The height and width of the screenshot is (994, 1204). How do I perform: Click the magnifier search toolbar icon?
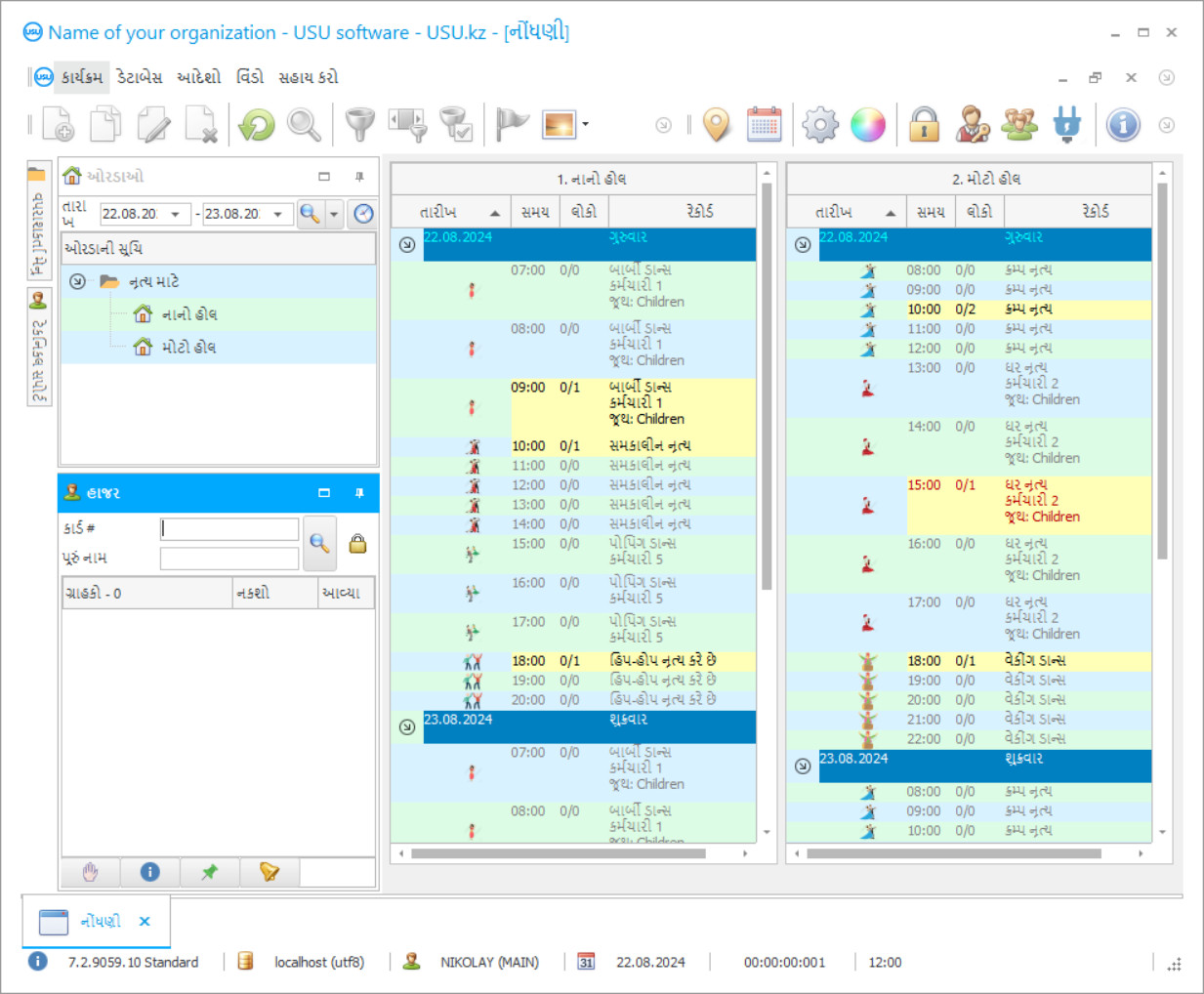tap(304, 125)
